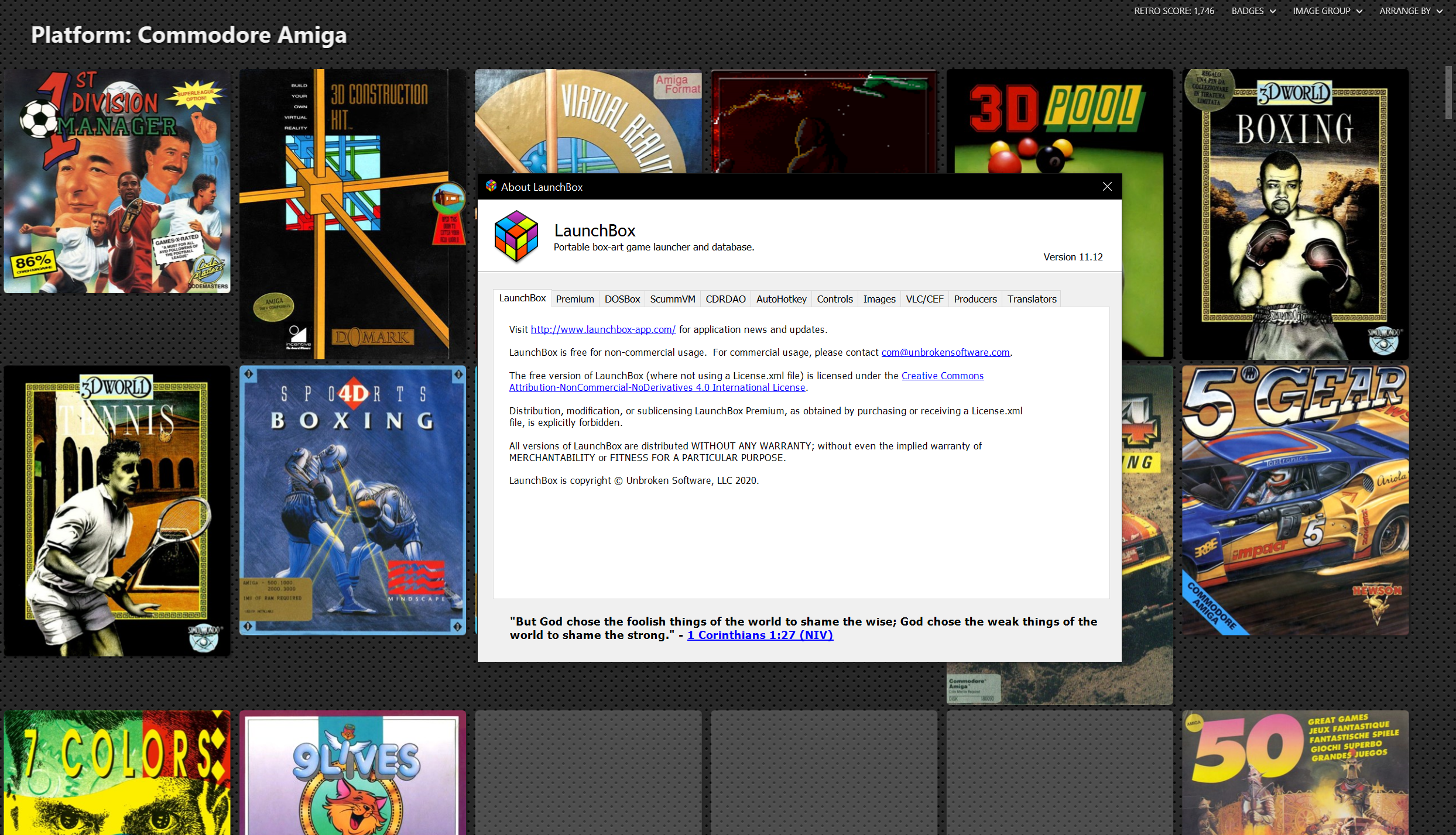Select 4D Sports Boxing cover
This screenshot has height=835, width=1456.
pyautogui.click(x=353, y=500)
